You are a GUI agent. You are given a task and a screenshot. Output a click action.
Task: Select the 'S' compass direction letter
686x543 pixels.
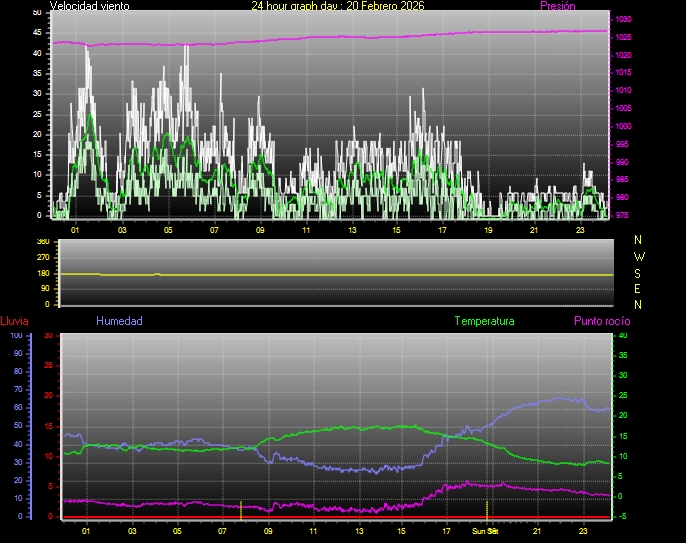639,272
